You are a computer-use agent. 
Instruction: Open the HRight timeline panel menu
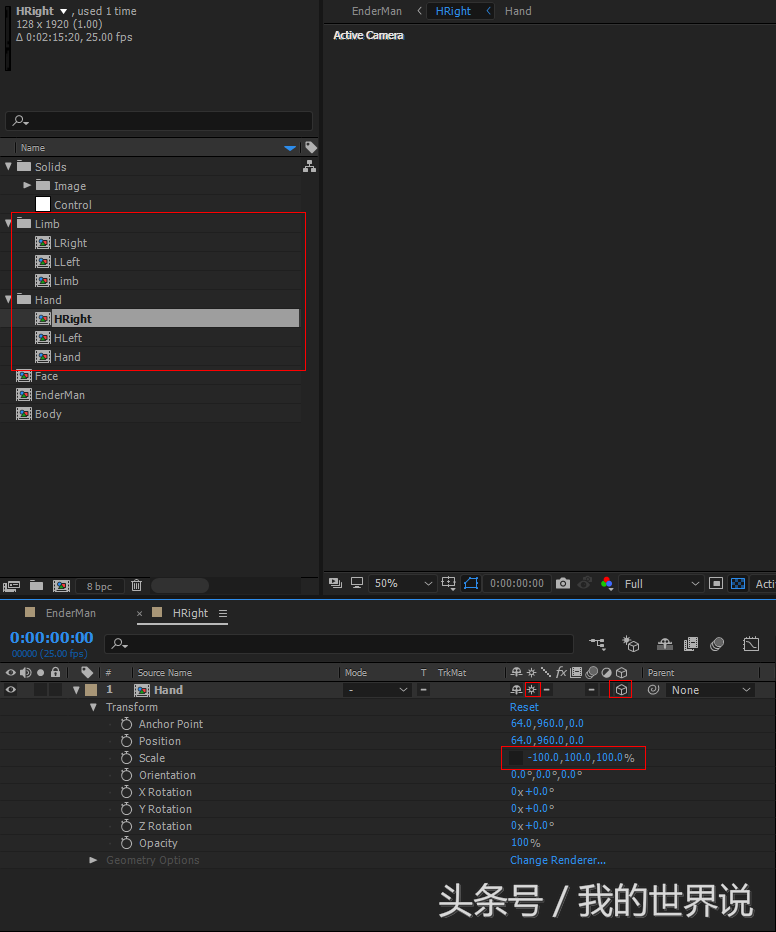(223, 613)
